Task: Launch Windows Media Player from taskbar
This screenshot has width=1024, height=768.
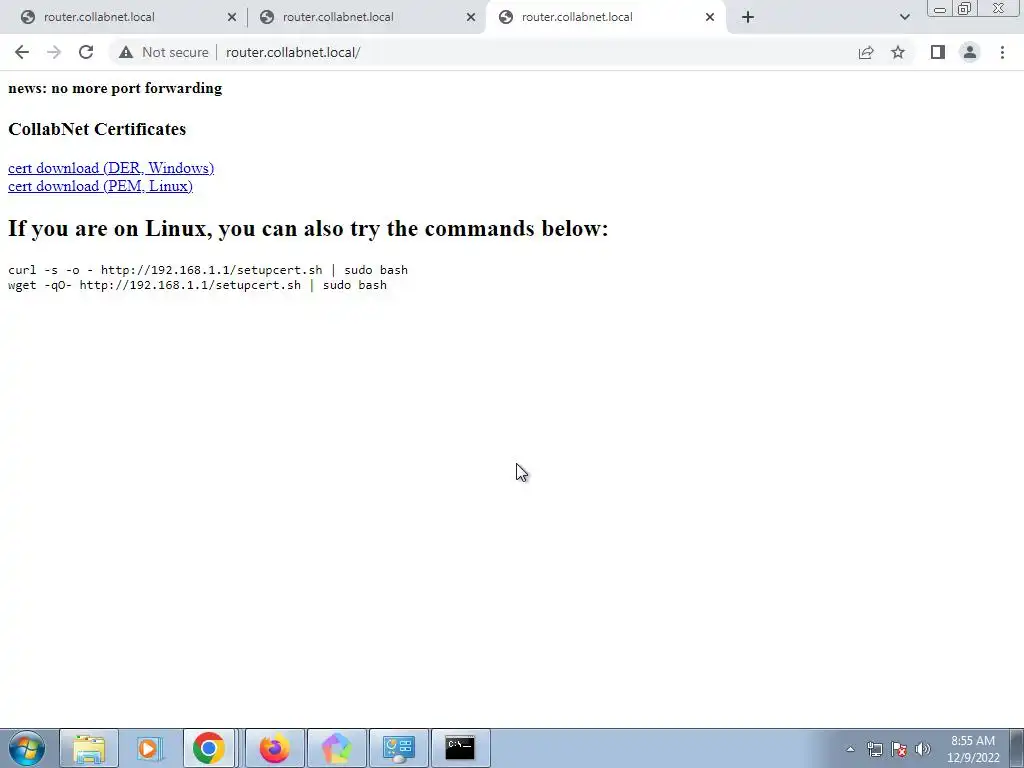Action: 150,748
